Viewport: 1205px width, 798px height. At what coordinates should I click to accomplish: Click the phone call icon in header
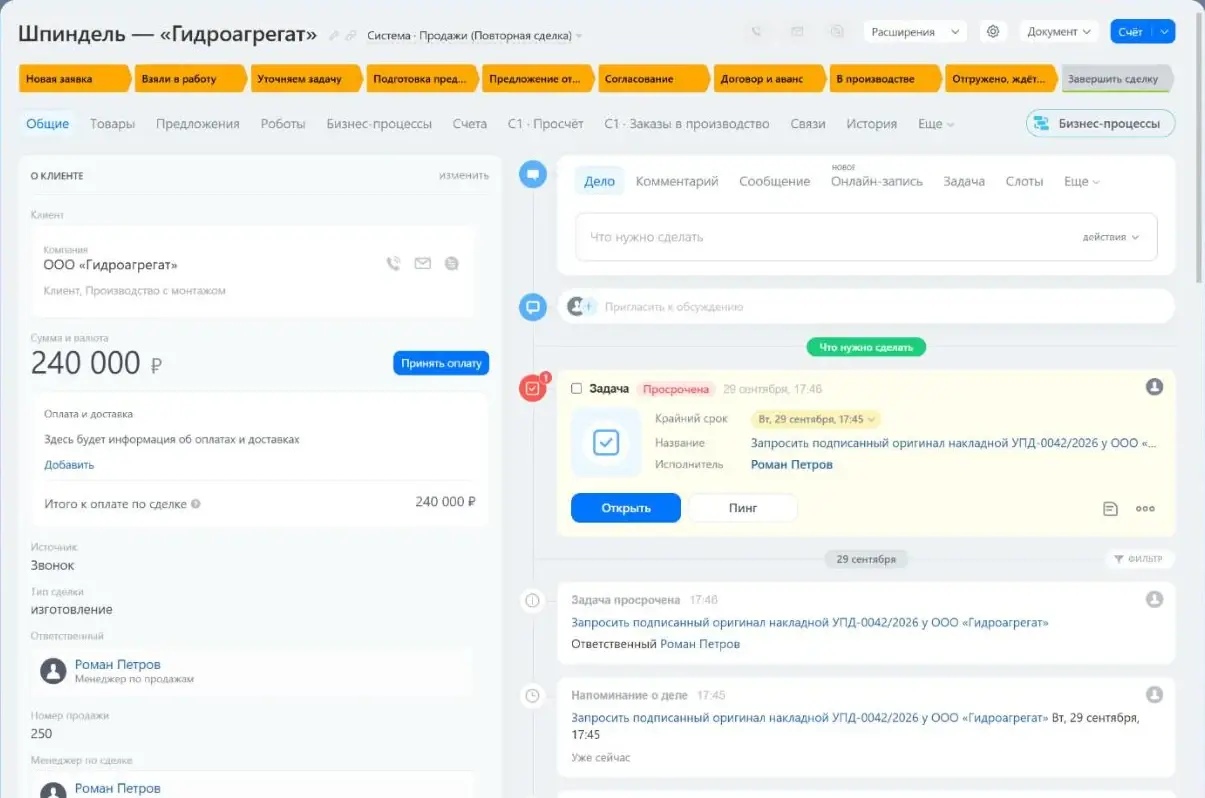(758, 32)
